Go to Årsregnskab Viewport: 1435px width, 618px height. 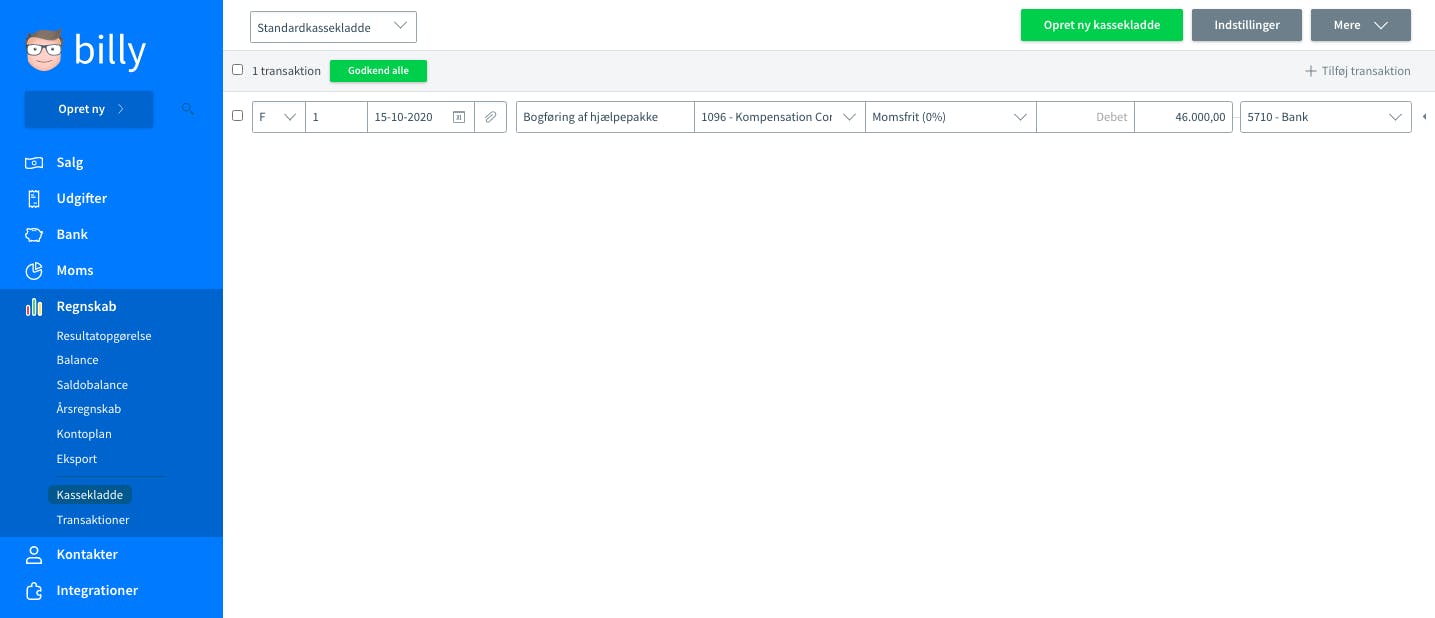click(x=89, y=409)
